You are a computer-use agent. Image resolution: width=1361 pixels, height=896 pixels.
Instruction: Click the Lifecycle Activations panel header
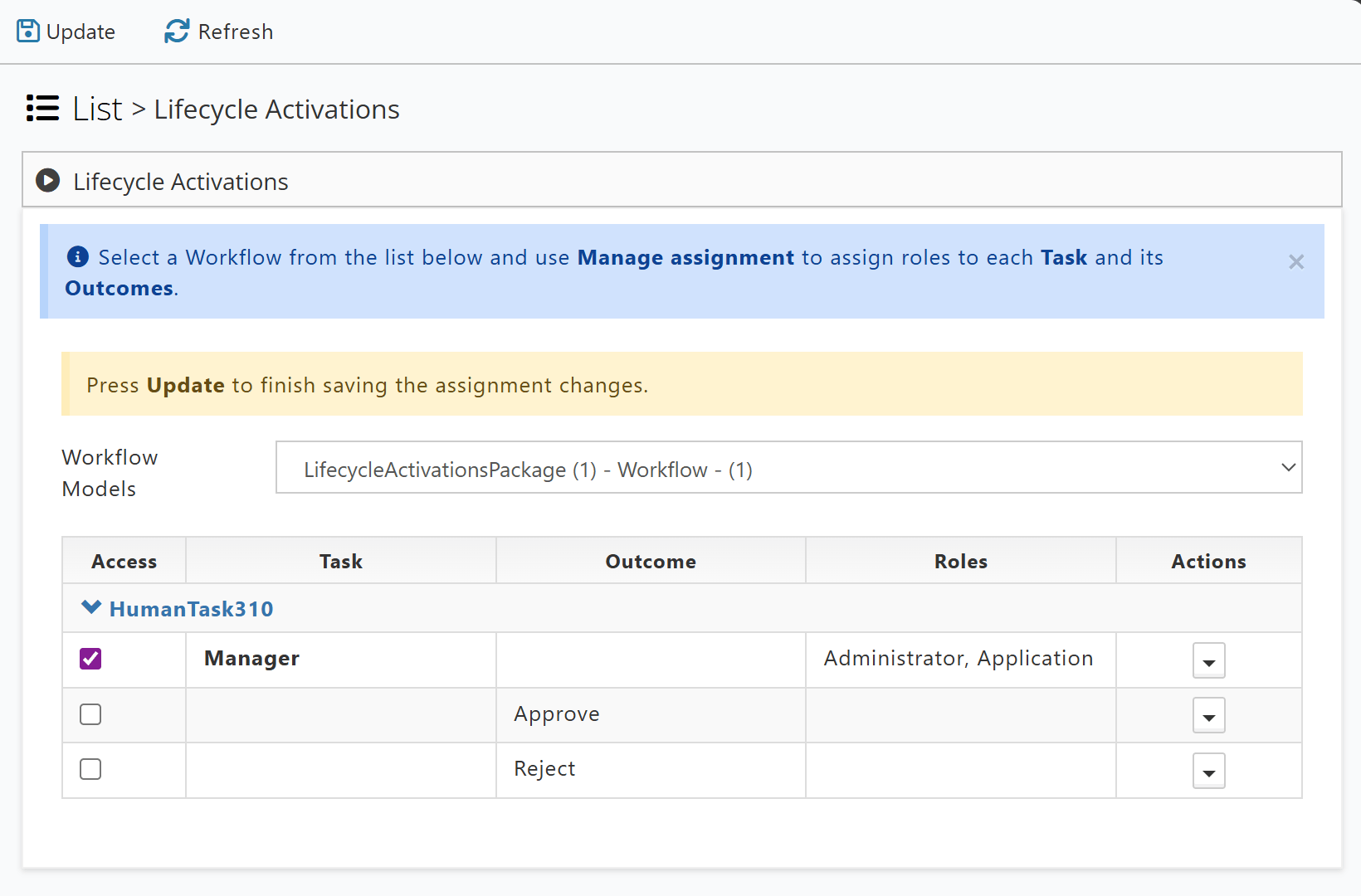coord(681,180)
